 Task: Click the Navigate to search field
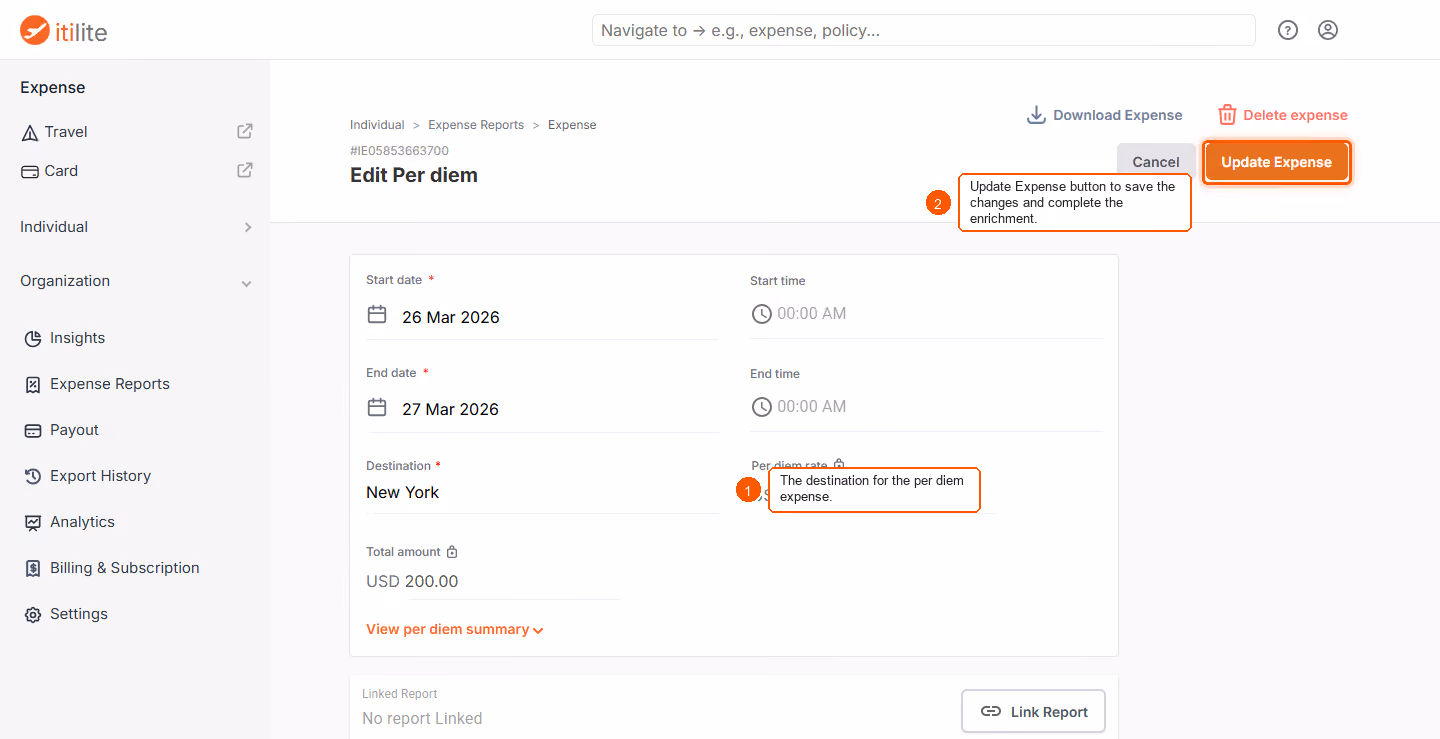point(924,30)
